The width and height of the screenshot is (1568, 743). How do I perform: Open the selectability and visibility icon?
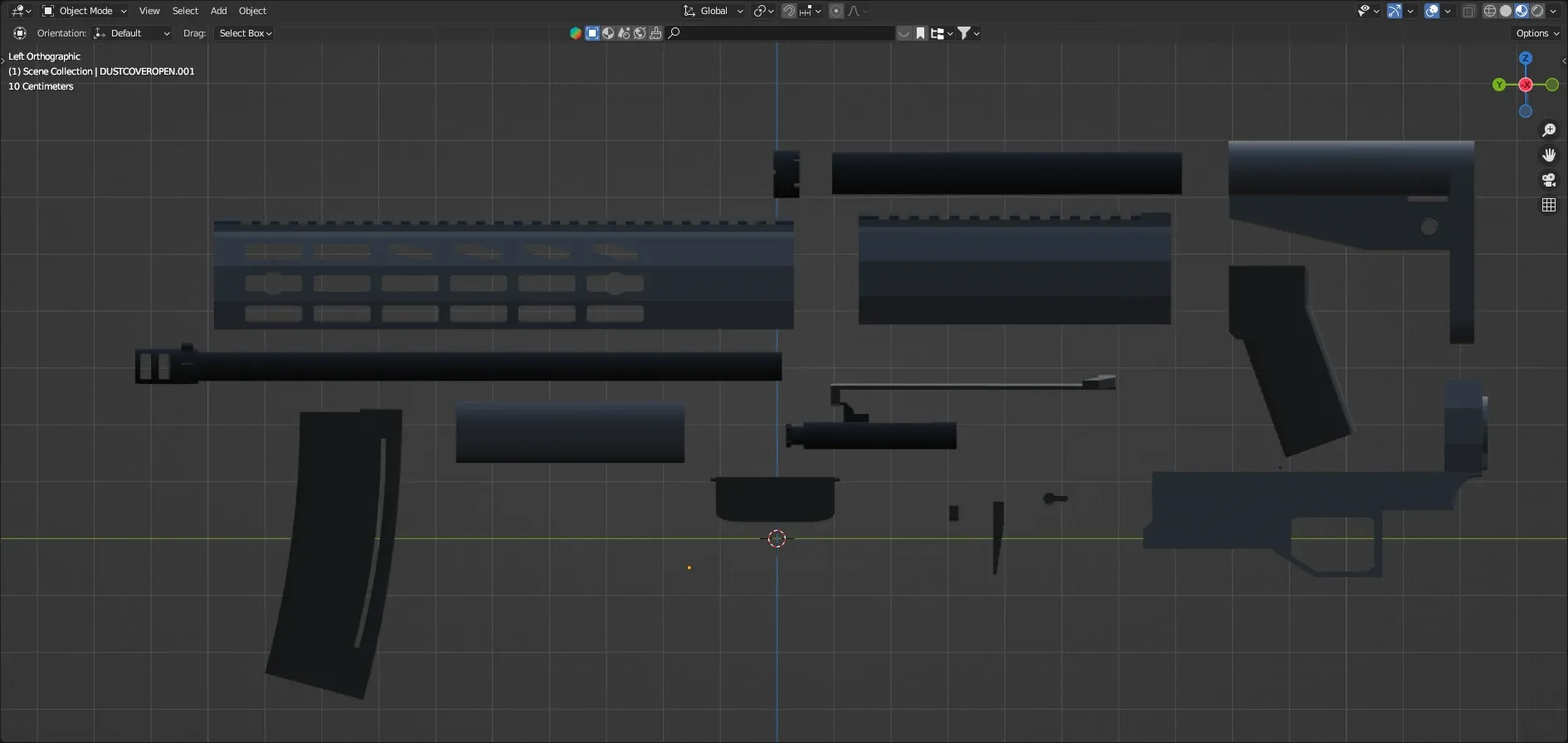(x=1363, y=11)
